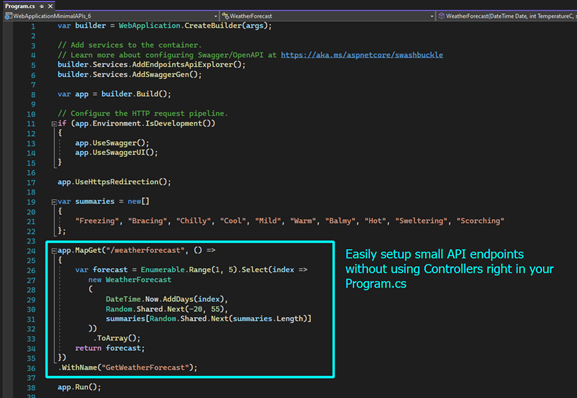The height and width of the screenshot is (398, 577).
Task: Click line number 24 in the gutter
Action: point(31,251)
